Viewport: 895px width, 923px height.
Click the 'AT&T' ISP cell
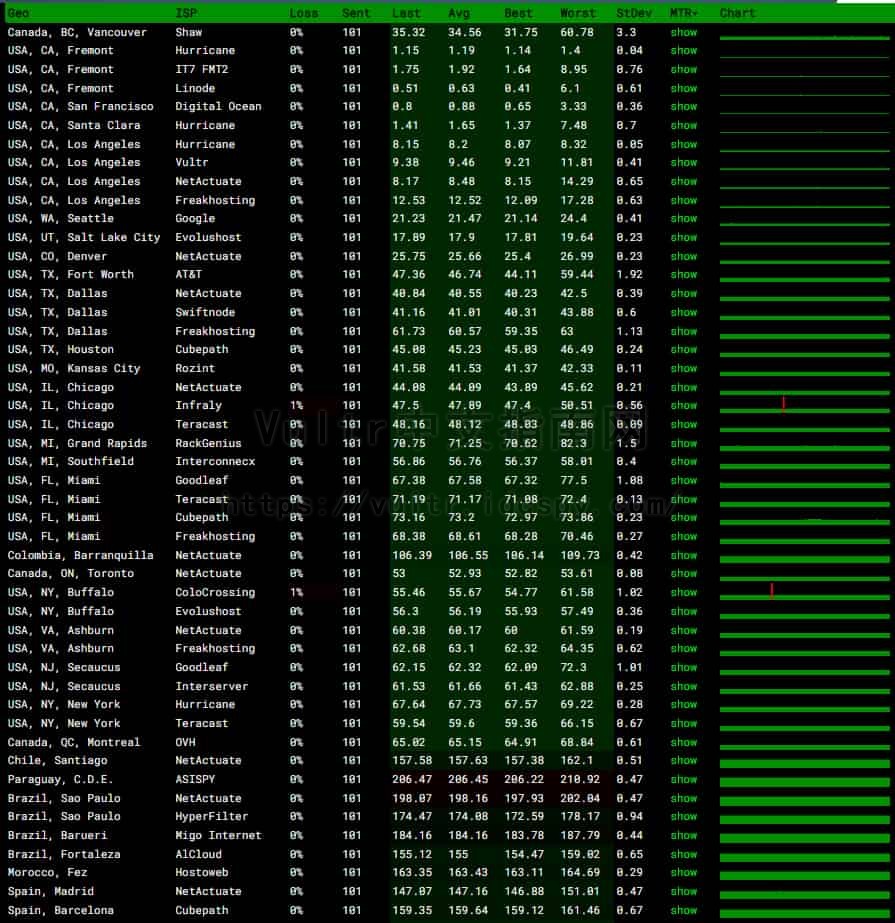pyautogui.click(x=188, y=274)
